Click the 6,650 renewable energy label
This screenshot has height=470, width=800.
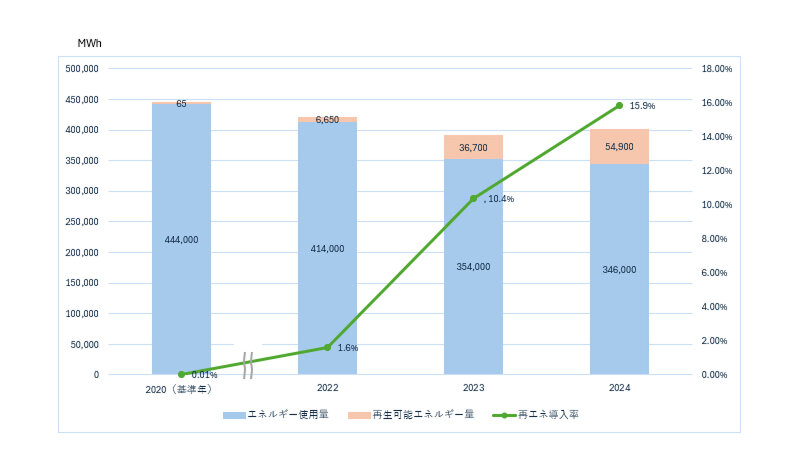pyautogui.click(x=327, y=119)
